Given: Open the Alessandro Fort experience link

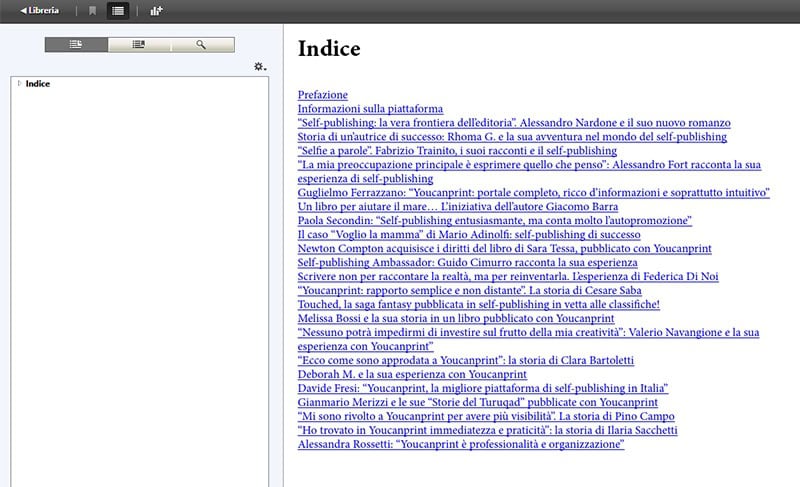Looking at the screenshot, I should [529, 171].
